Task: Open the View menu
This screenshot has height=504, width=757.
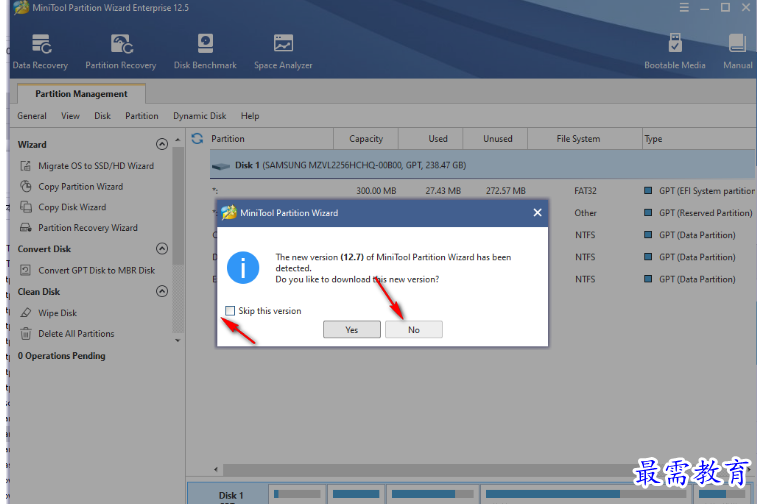Action: [x=70, y=116]
